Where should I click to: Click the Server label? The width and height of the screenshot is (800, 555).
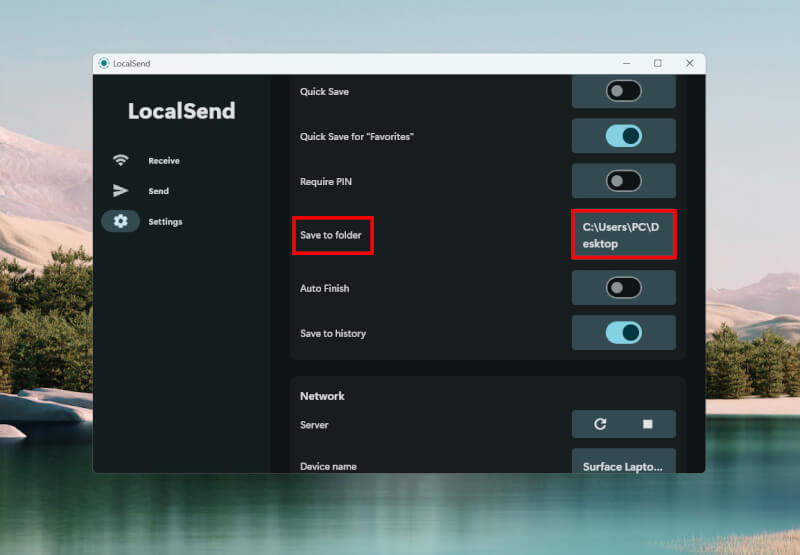tap(314, 425)
